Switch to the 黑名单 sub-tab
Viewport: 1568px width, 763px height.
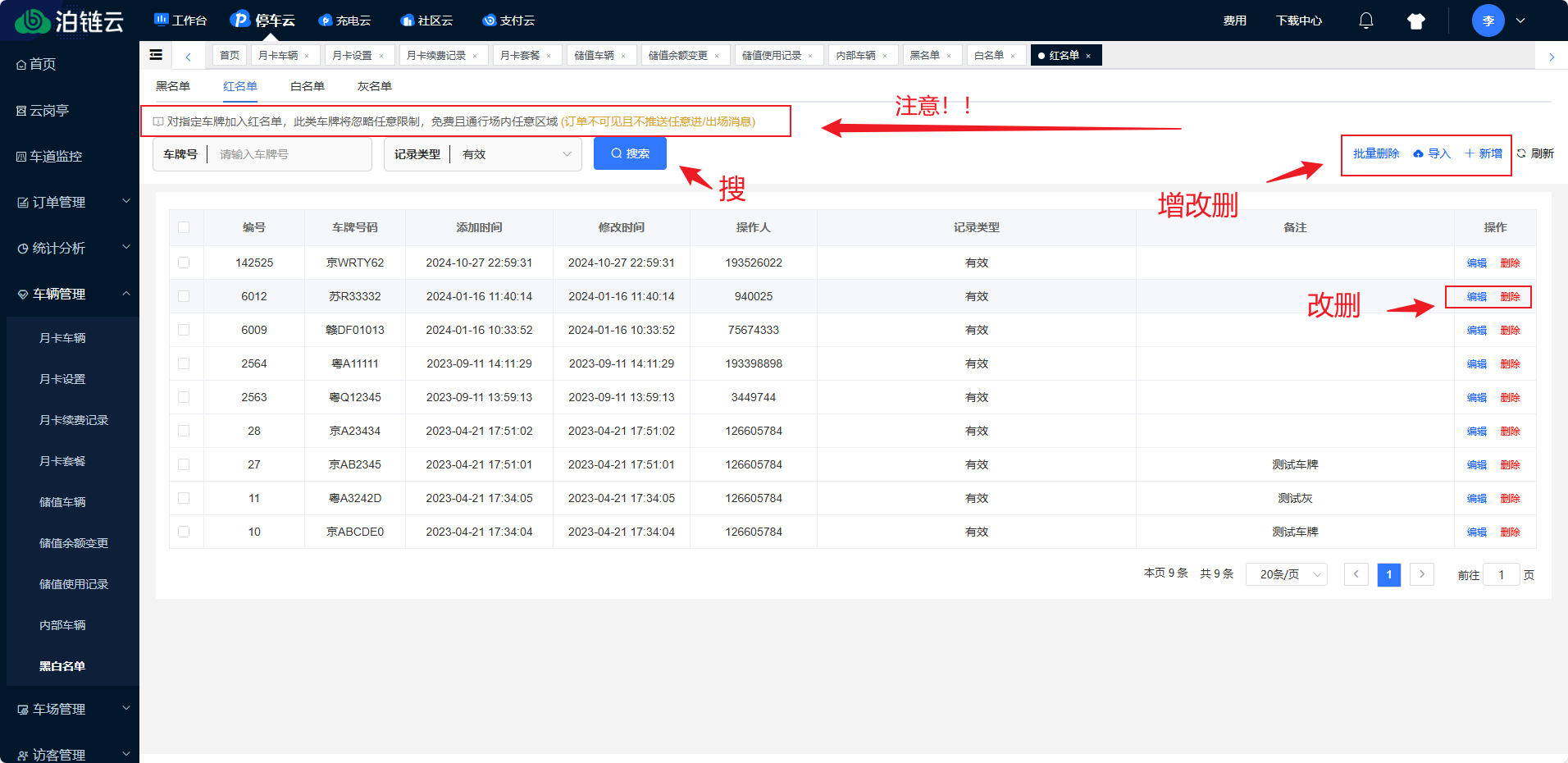173,86
